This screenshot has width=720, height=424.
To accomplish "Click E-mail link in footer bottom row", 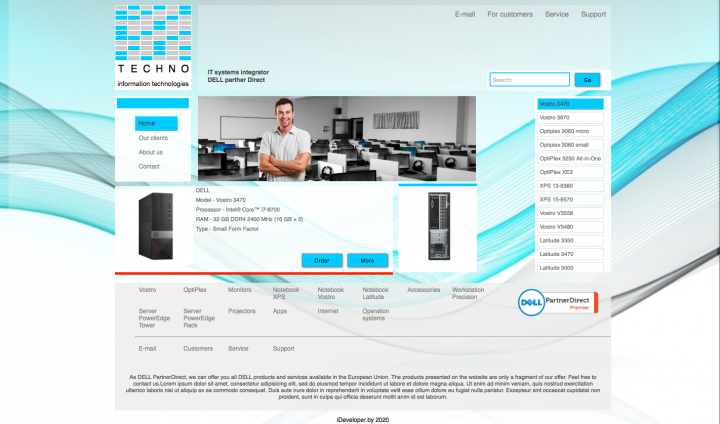I will 147,349.
